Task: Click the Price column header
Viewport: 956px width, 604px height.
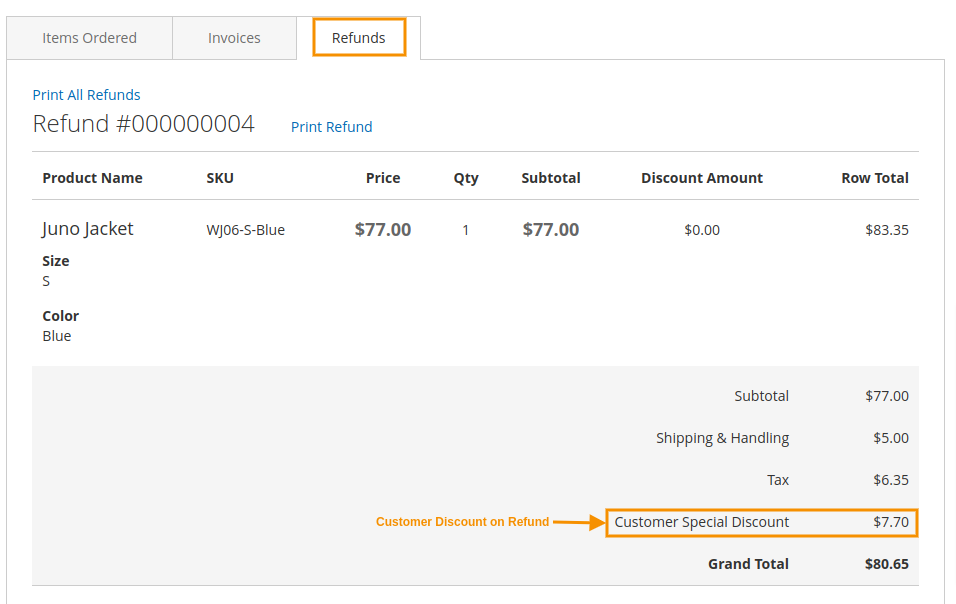Action: click(383, 178)
